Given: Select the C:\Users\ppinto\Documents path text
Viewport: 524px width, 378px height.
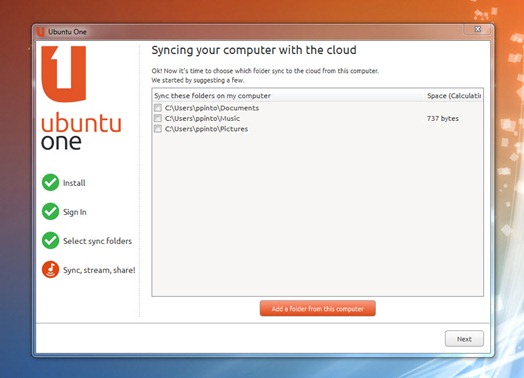Looking at the screenshot, I should coord(212,108).
